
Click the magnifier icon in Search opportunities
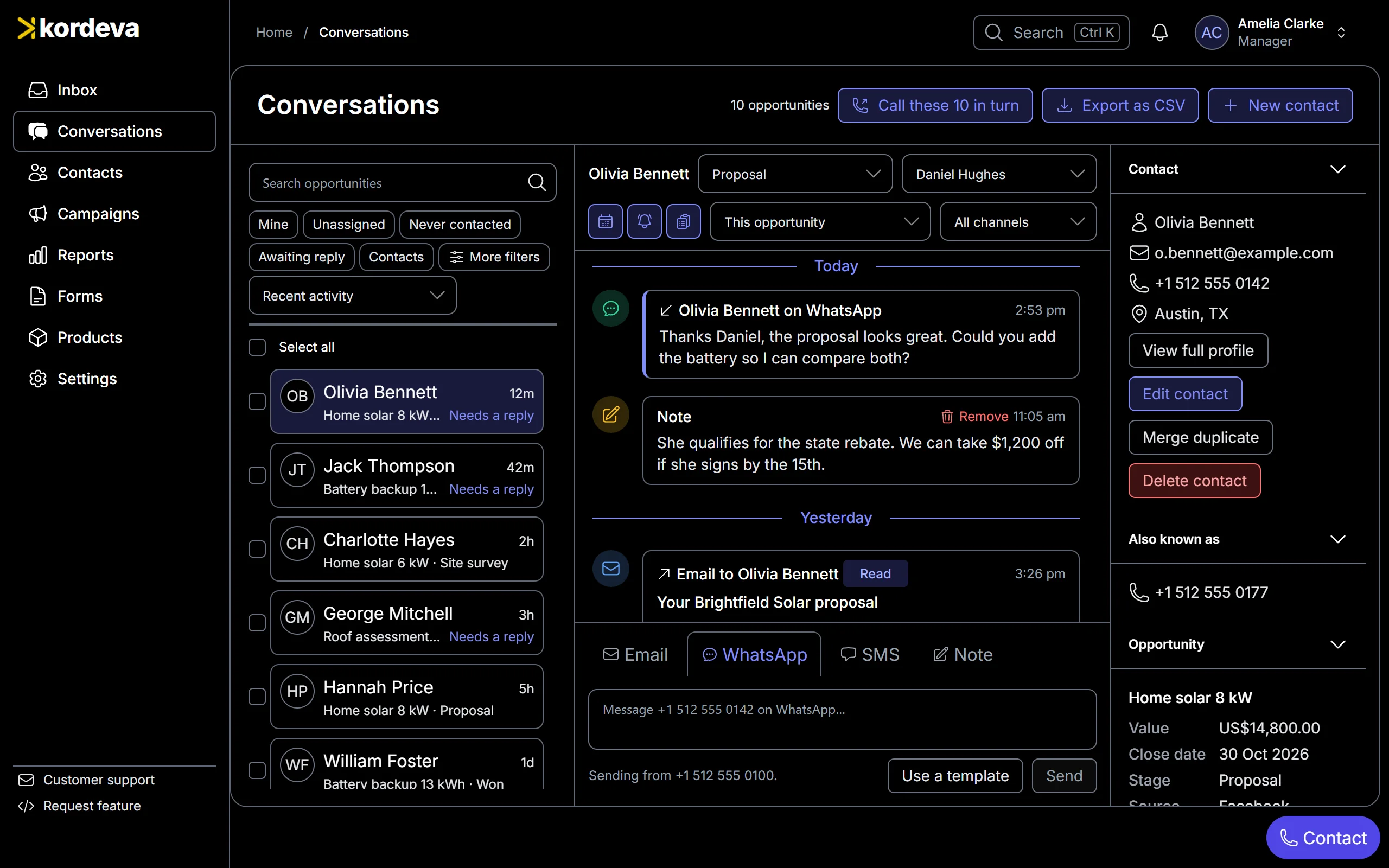point(537,183)
